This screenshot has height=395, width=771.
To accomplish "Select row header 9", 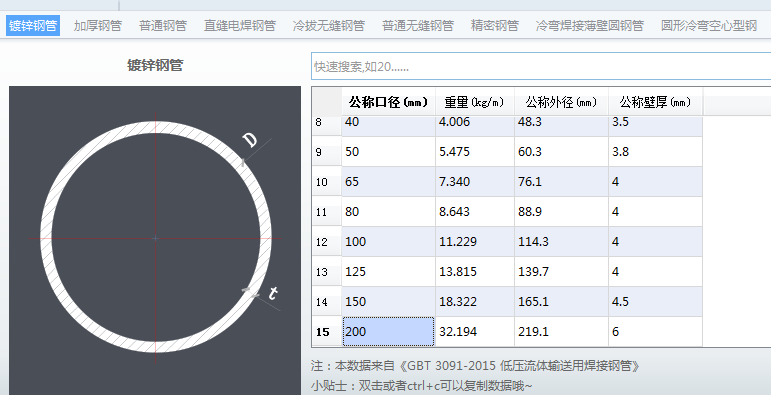I will (327, 152).
